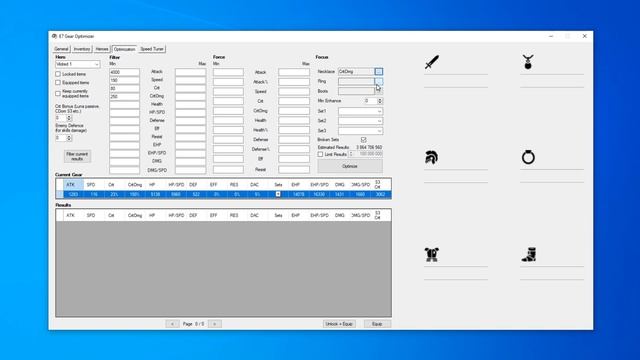Sort Results by CritDmg column header
Viewport: 640px width, 360px height.
(x=135, y=216)
